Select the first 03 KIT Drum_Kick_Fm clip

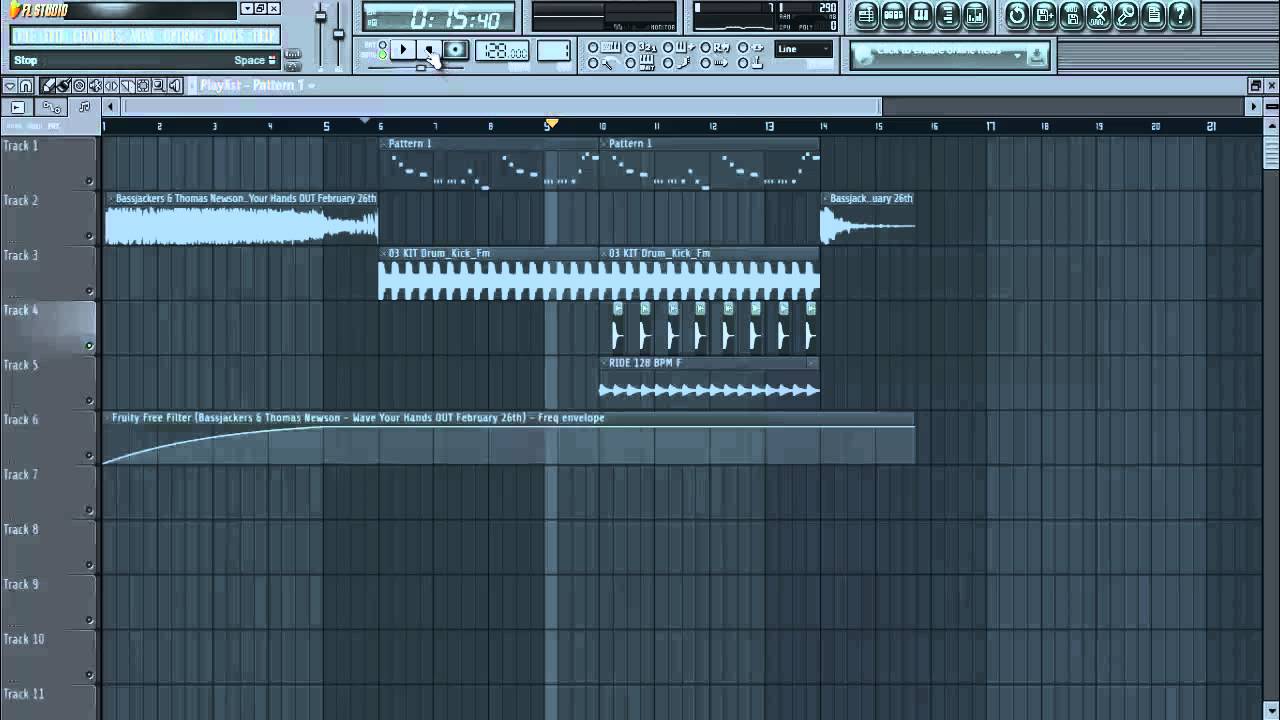(x=488, y=274)
